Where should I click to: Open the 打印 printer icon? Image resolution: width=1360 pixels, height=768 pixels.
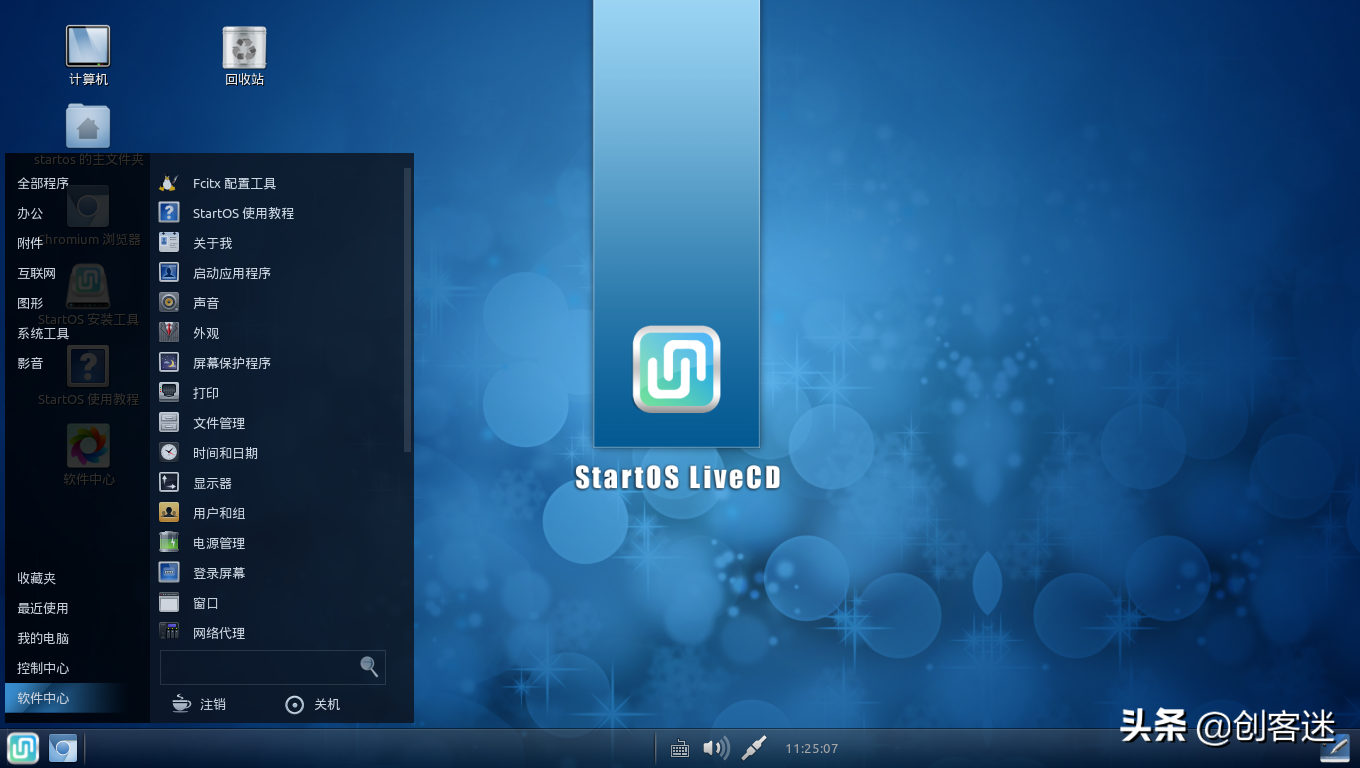169,393
